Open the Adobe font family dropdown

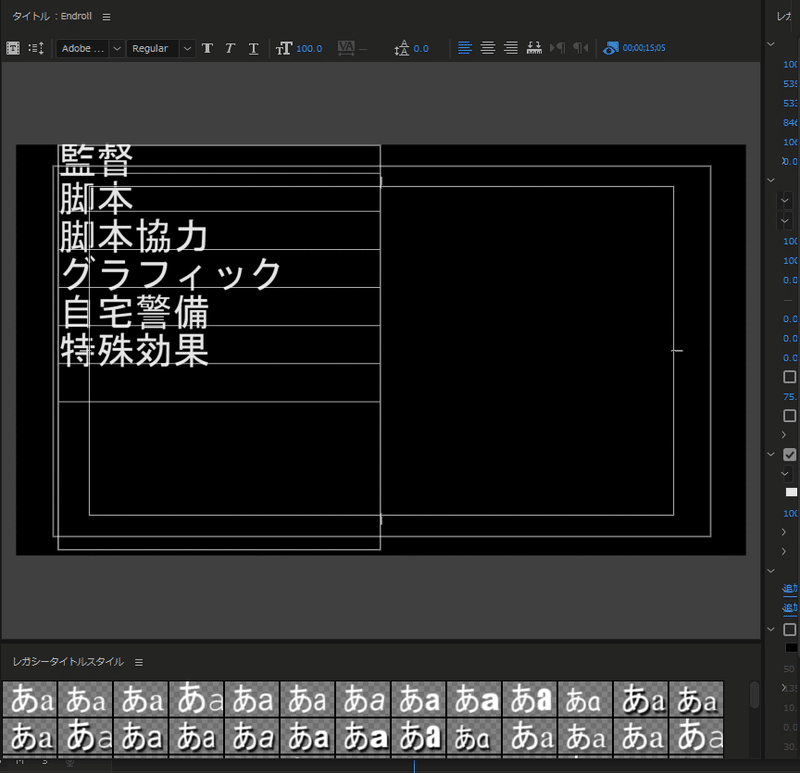coord(90,48)
